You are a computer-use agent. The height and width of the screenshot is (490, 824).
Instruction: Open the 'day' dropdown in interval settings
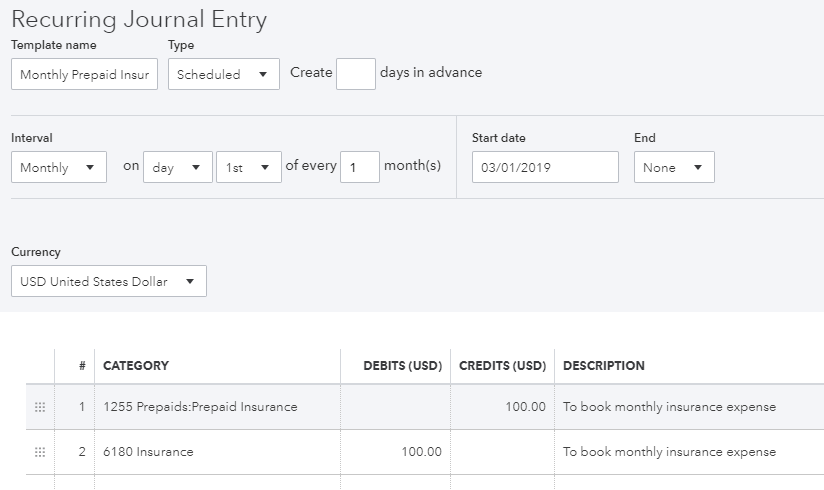click(x=178, y=167)
